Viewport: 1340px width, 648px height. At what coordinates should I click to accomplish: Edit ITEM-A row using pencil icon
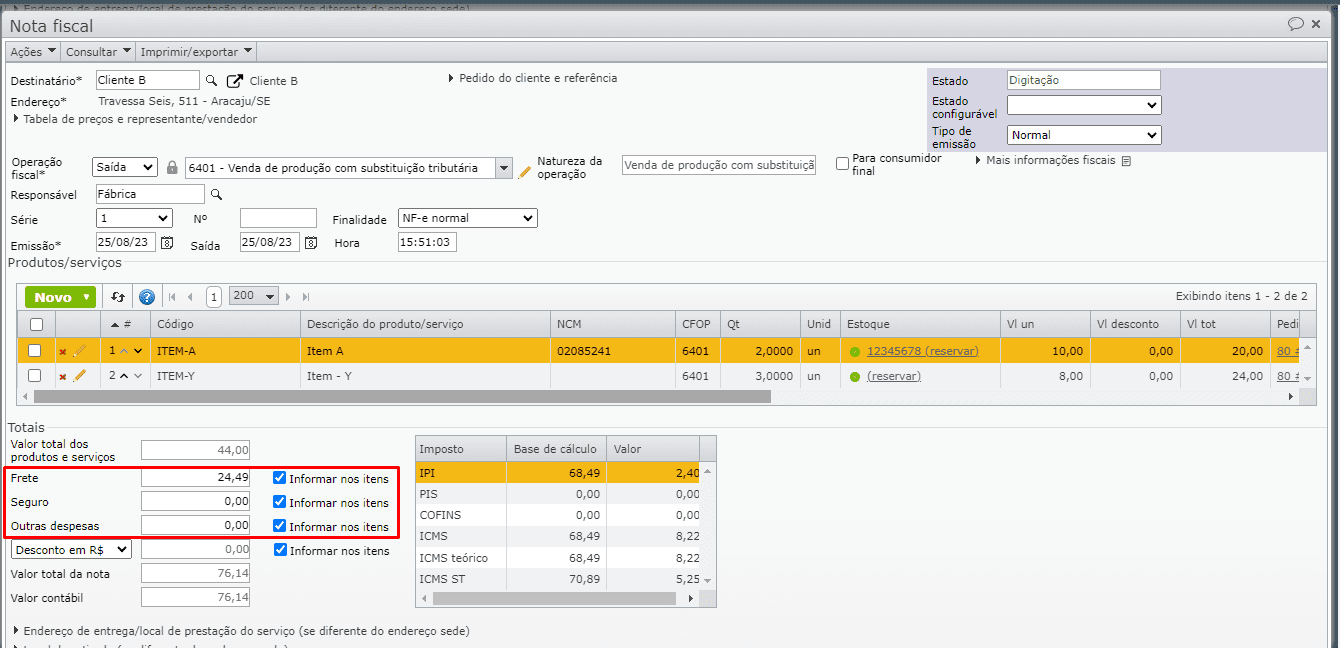point(80,351)
